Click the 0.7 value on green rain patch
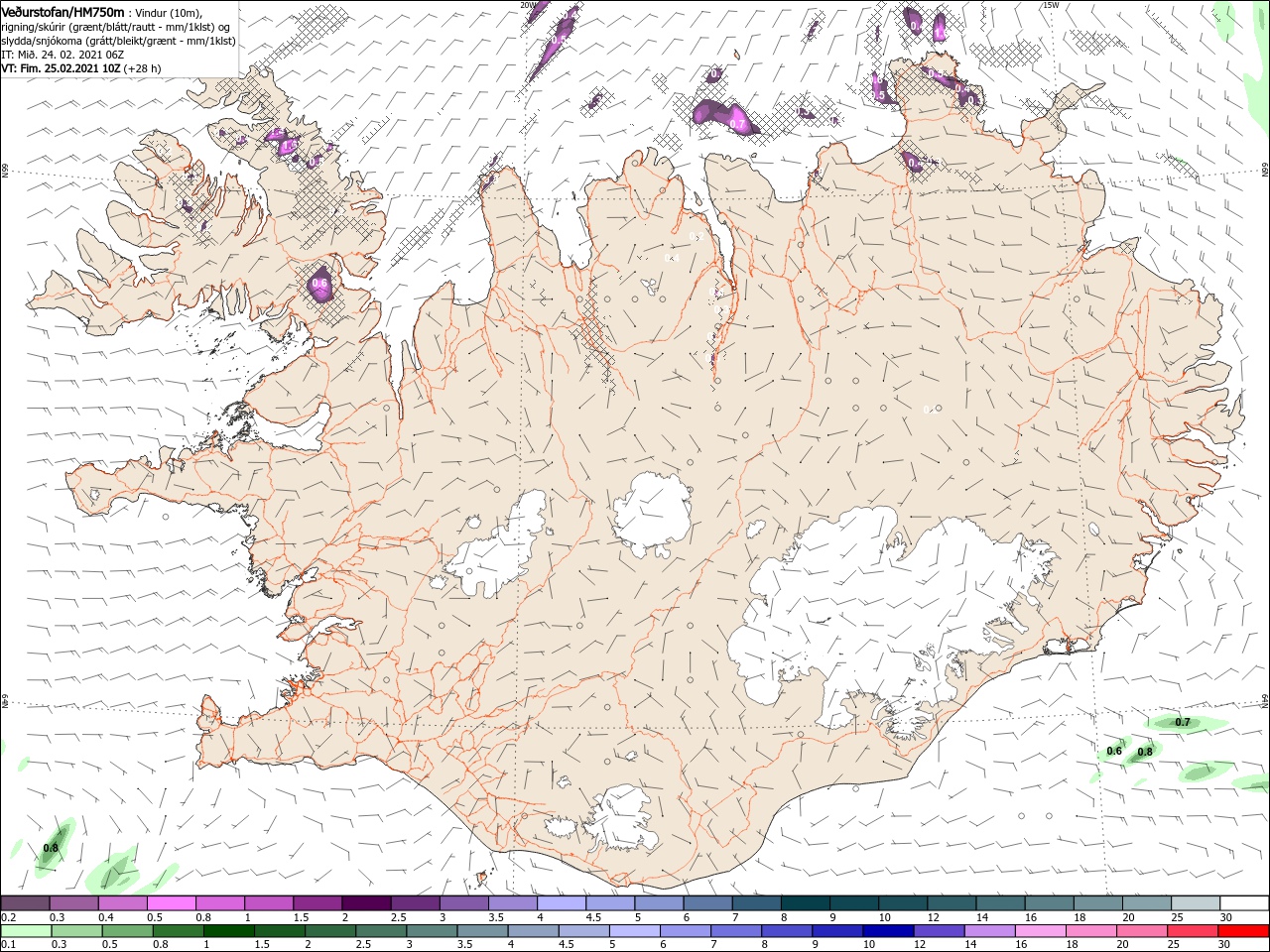Screen dimensions: 1270x952 (1183, 722)
